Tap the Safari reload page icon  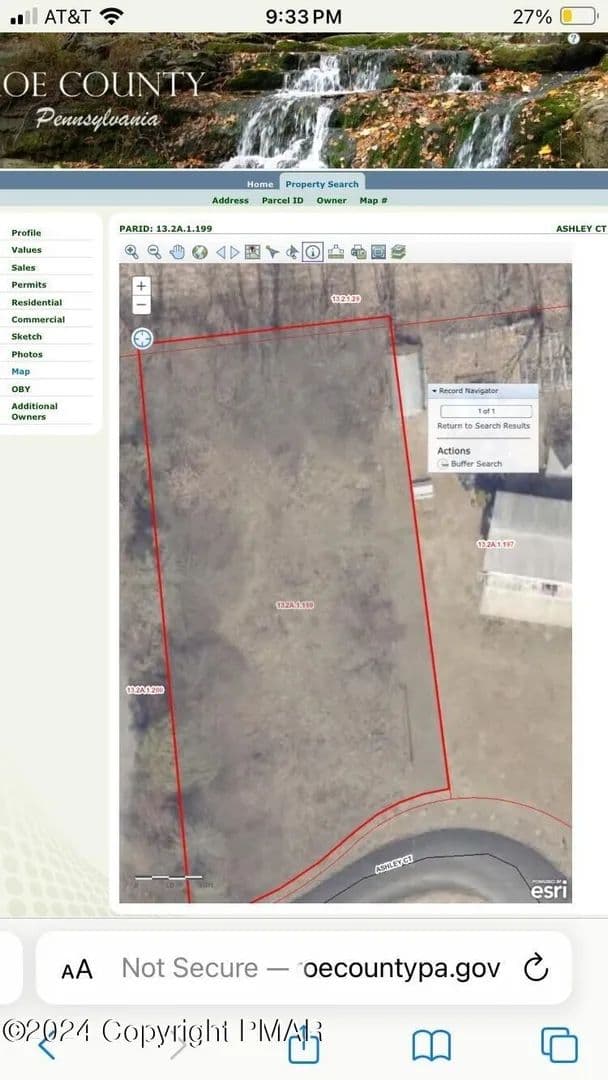pos(536,968)
